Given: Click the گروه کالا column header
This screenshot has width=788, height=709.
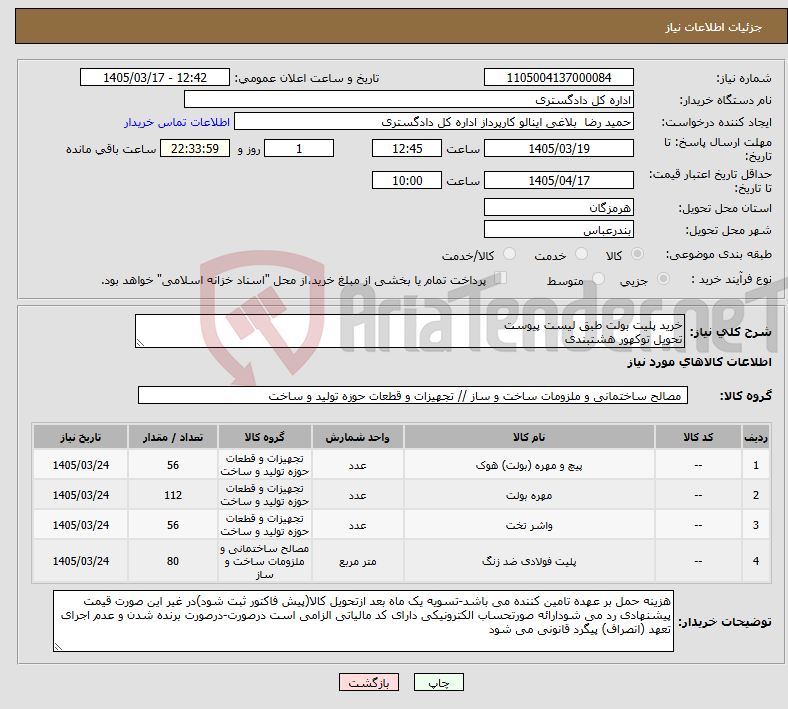Looking at the screenshot, I should [265, 437].
